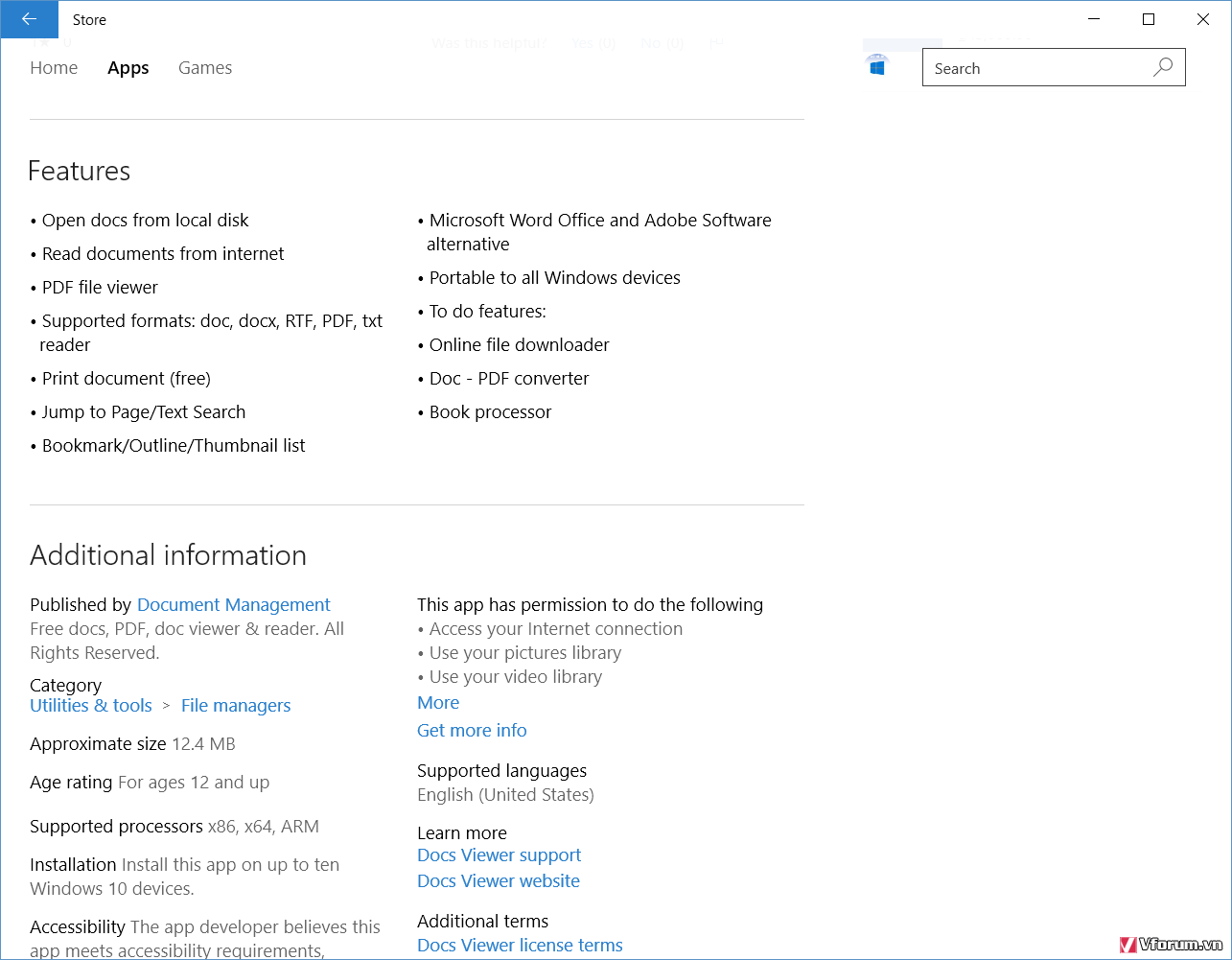This screenshot has width=1232, height=960.
Task: Click the 'PDF file viewer' feature text
Action: 100,288
